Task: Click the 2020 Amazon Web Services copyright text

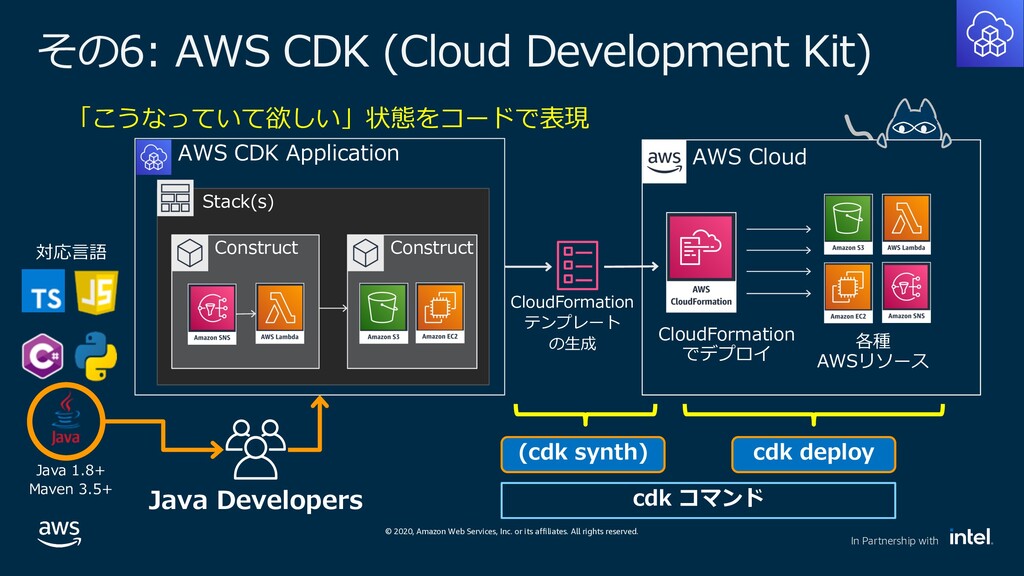Action: tap(511, 532)
